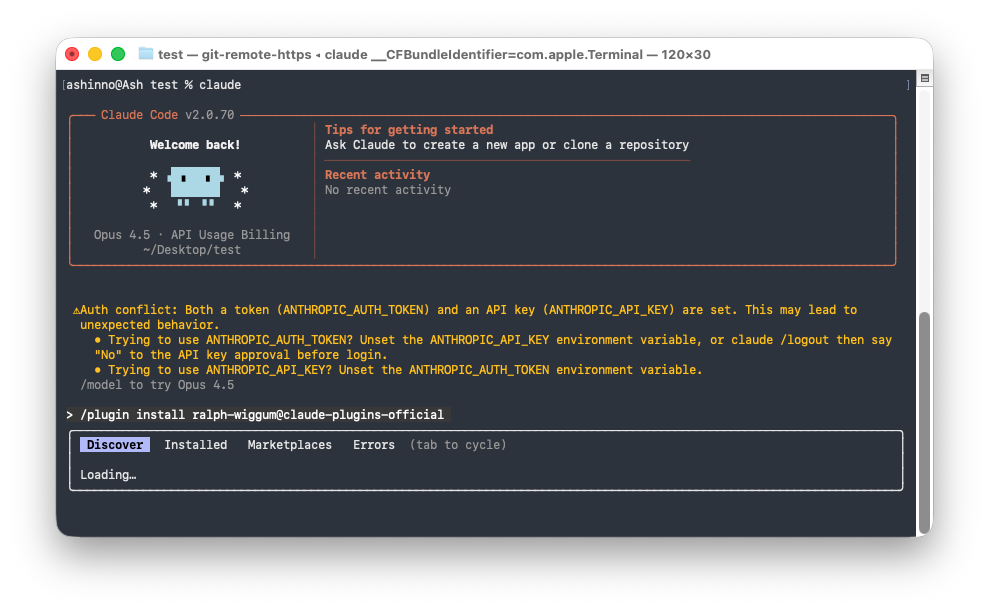Open the Marketplaces tab
Image resolution: width=989 pixels, height=611 pixels.
point(289,445)
